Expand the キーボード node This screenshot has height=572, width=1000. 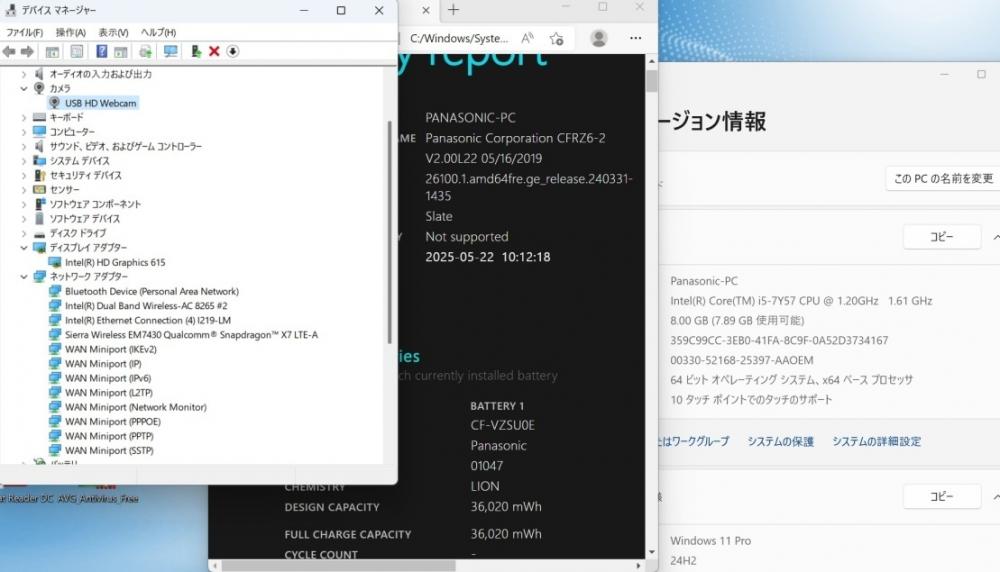24,117
